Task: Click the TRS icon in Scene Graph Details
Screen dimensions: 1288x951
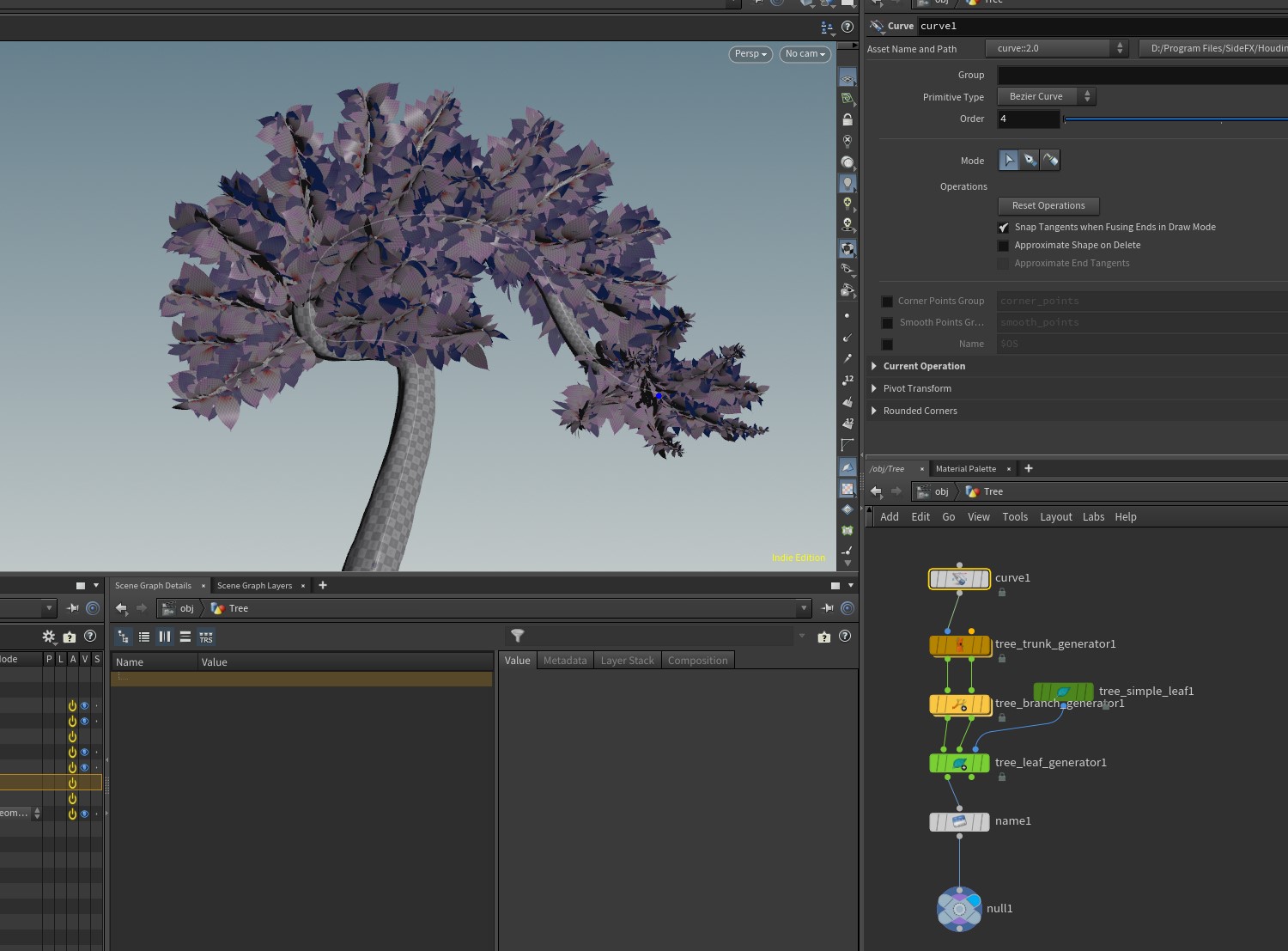Action: [x=206, y=637]
